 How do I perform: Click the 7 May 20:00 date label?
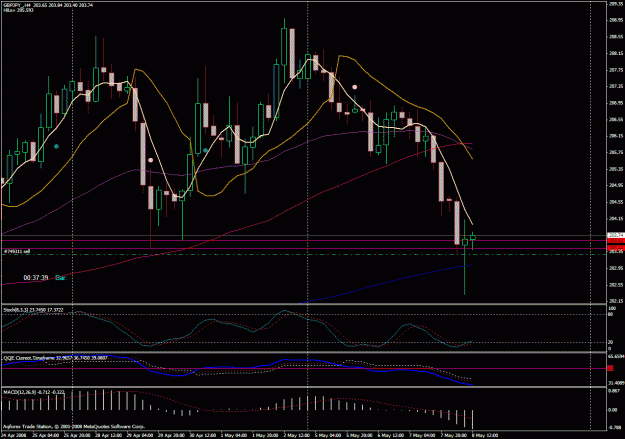[x=454, y=435]
